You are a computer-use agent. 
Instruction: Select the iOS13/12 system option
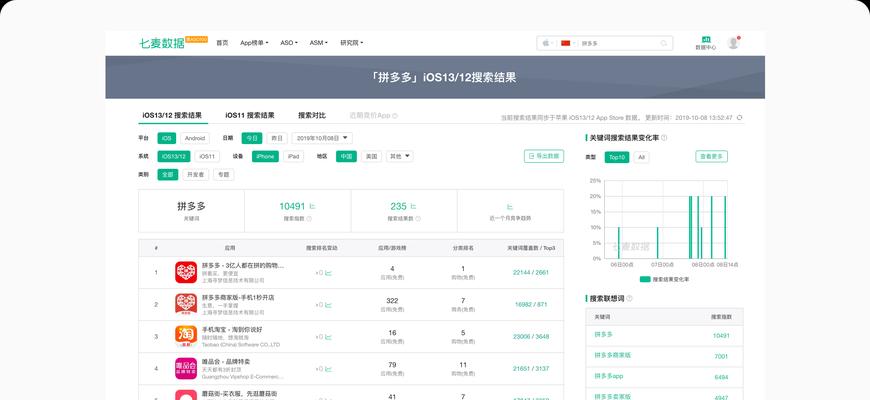pyautogui.click(x=174, y=156)
